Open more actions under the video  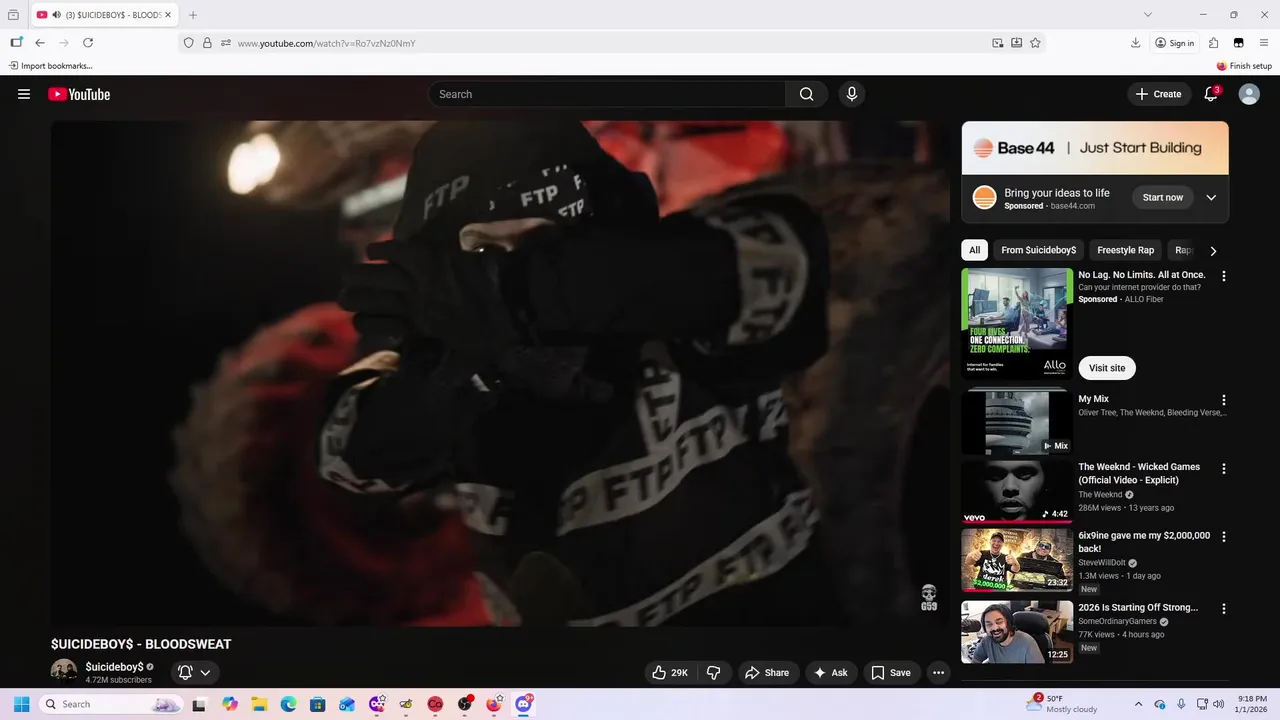pyautogui.click(x=938, y=673)
